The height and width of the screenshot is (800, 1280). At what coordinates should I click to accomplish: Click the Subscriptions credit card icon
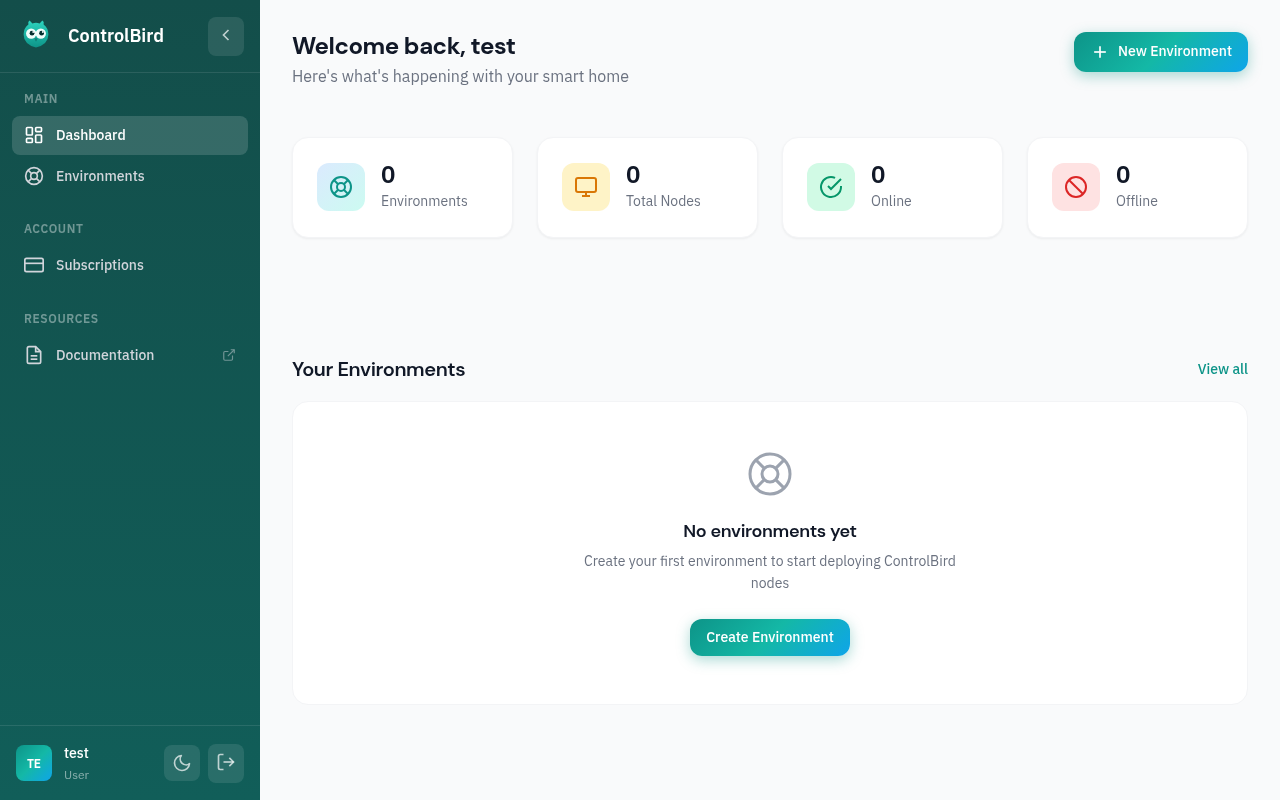coord(34,265)
